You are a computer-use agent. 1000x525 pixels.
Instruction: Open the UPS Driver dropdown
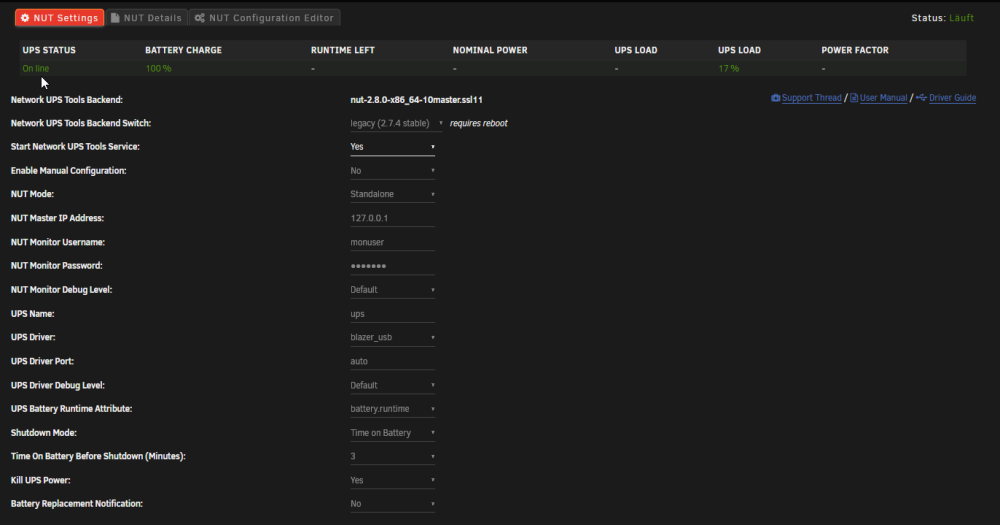coord(392,337)
